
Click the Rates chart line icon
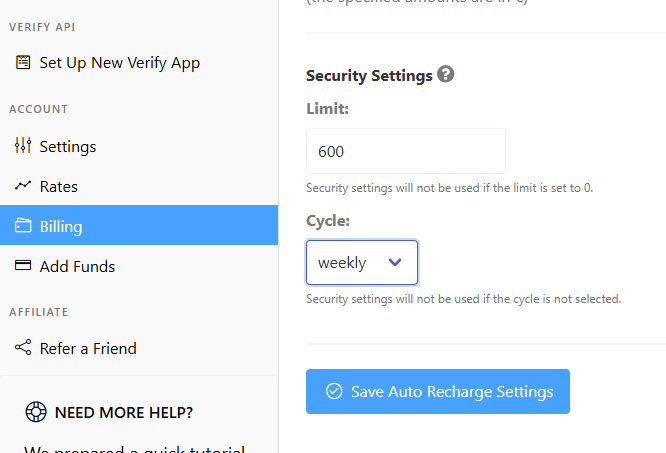click(23, 186)
